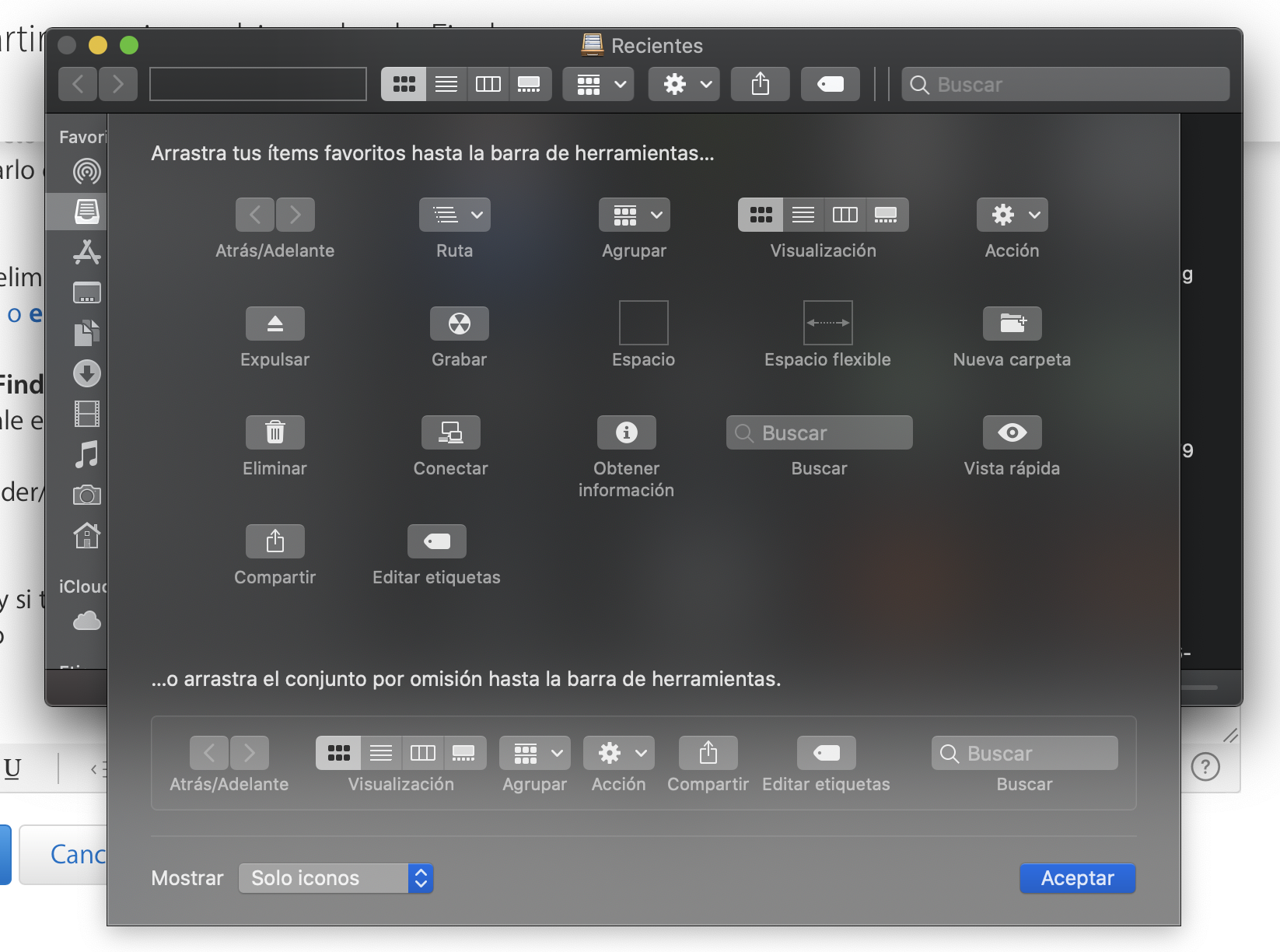Switch to icon view in the Finder toolbar
The image size is (1280, 952).
404,84
